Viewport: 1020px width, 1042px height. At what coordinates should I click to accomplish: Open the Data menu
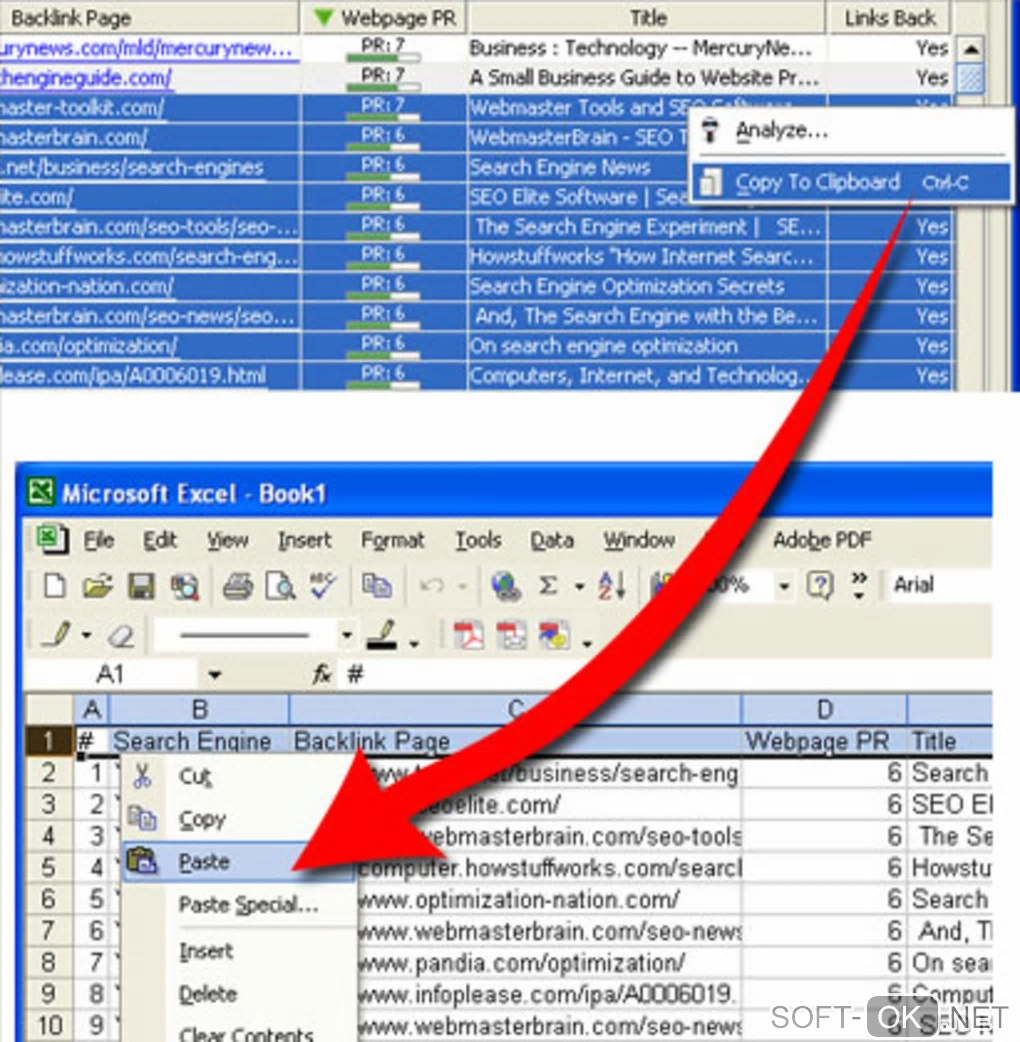(552, 540)
